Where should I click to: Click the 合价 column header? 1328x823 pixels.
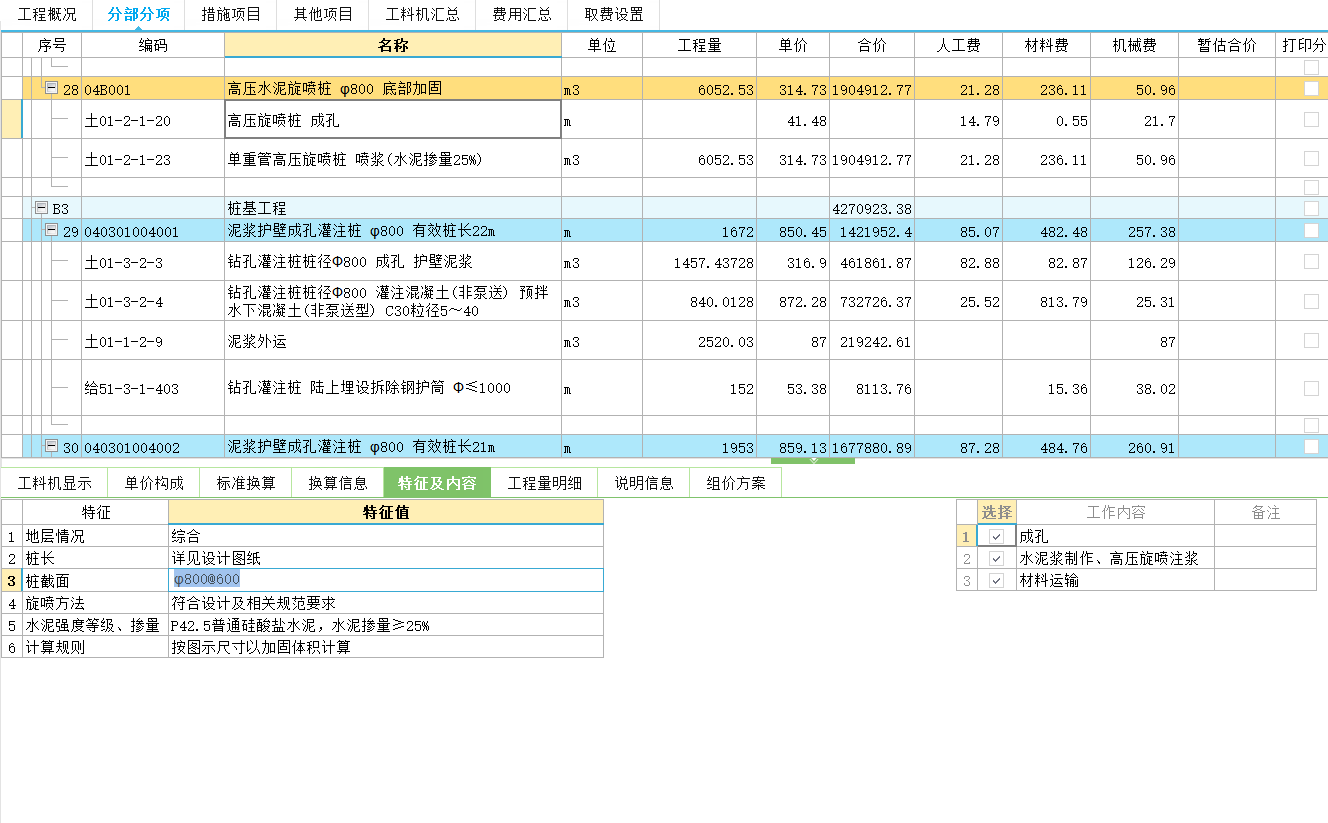pos(872,45)
